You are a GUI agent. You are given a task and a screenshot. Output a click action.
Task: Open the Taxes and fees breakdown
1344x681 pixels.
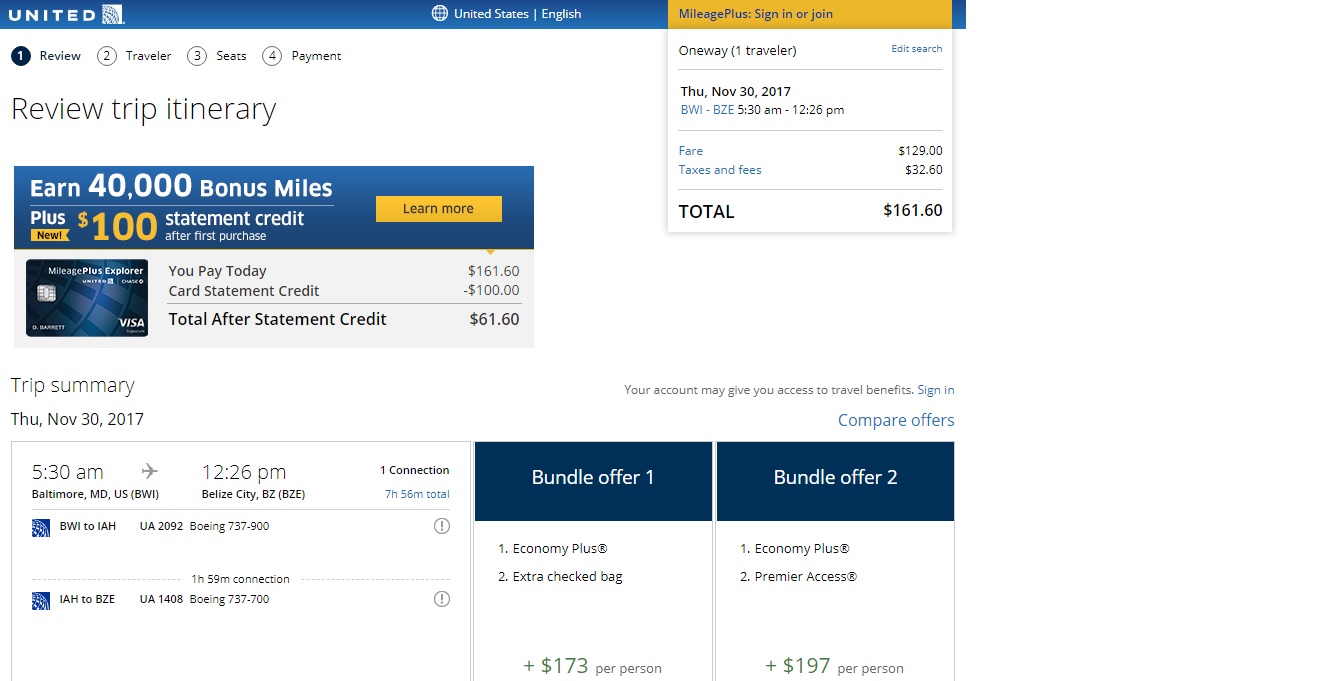[720, 170]
